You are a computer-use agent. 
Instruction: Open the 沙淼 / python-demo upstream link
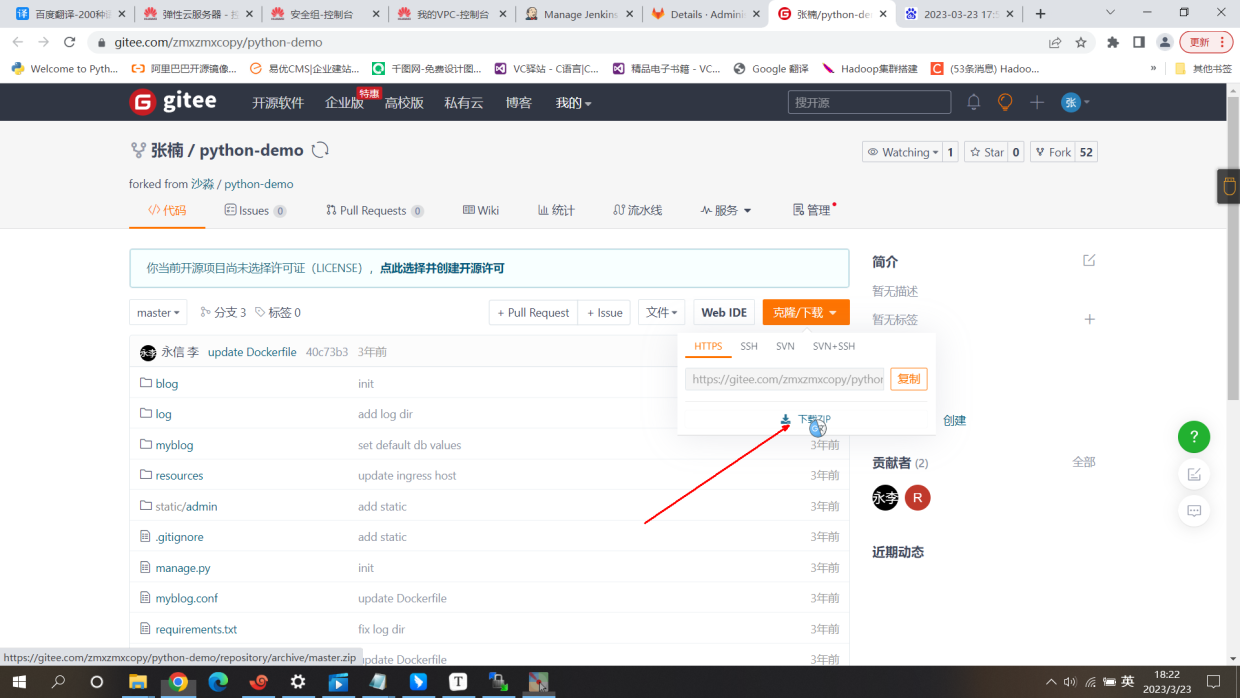tap(242, 184)
